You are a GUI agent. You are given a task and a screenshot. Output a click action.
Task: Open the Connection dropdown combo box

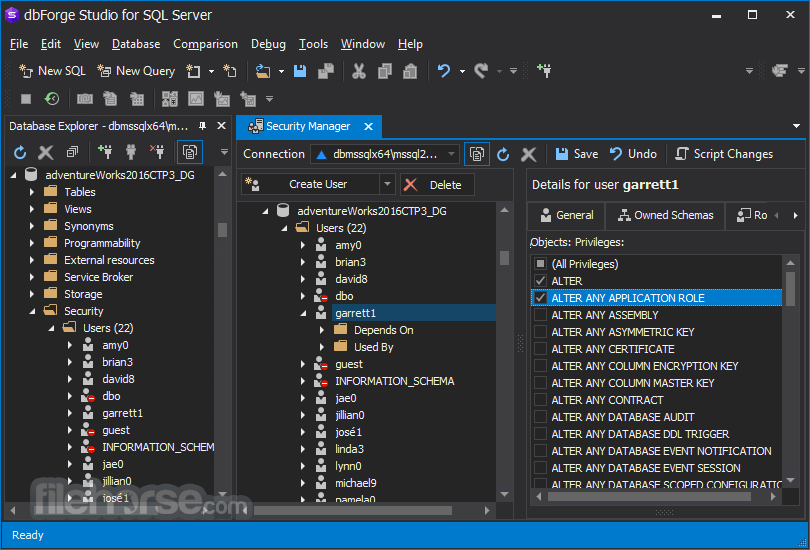[x=384, y=154]
